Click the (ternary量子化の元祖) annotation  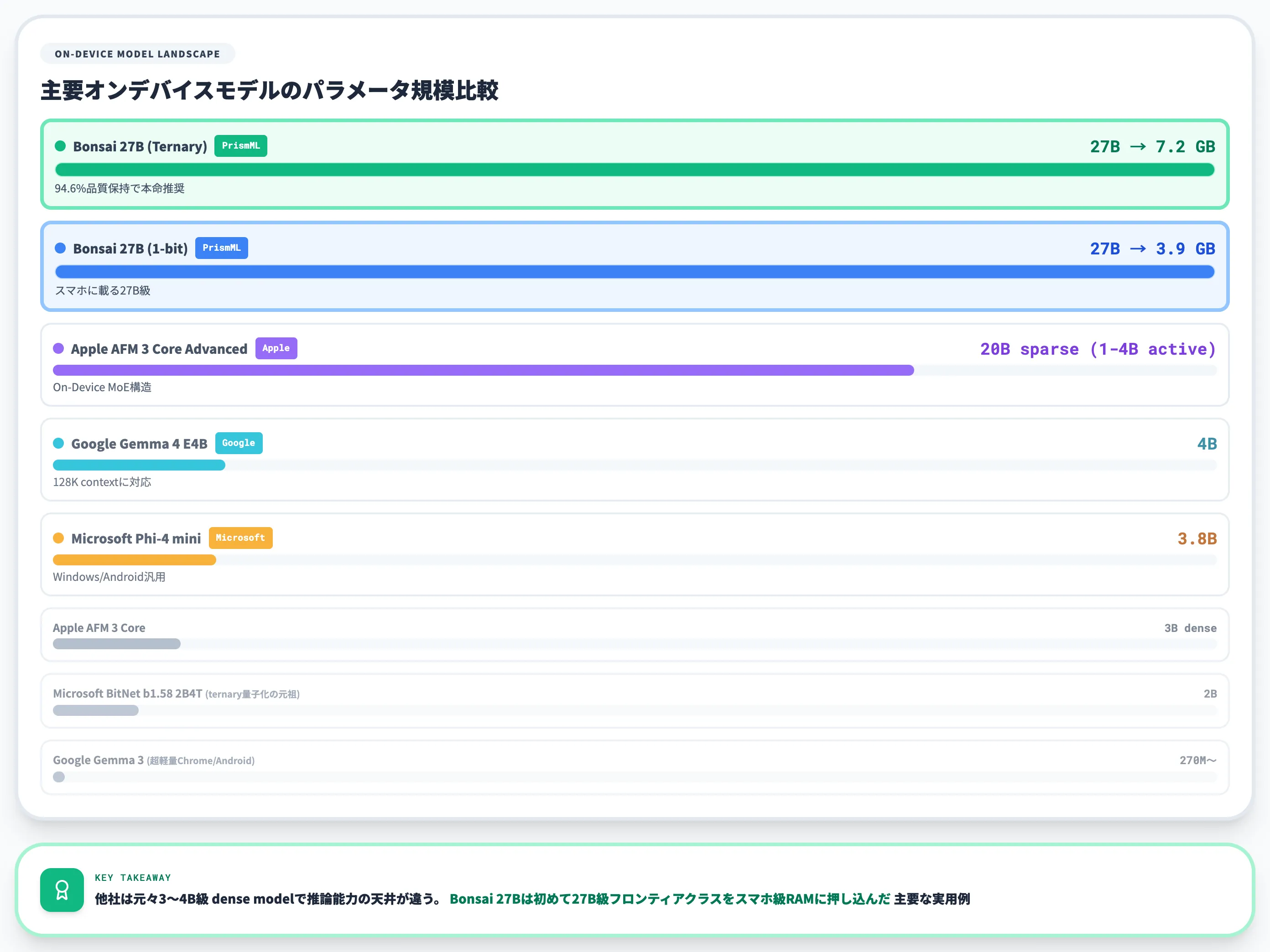pos(253,694)
